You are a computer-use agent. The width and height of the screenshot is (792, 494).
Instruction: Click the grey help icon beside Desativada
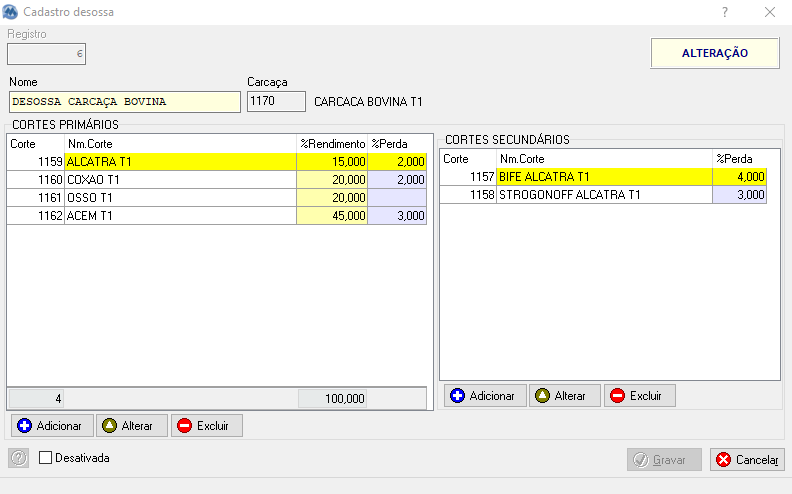point(19,458)
